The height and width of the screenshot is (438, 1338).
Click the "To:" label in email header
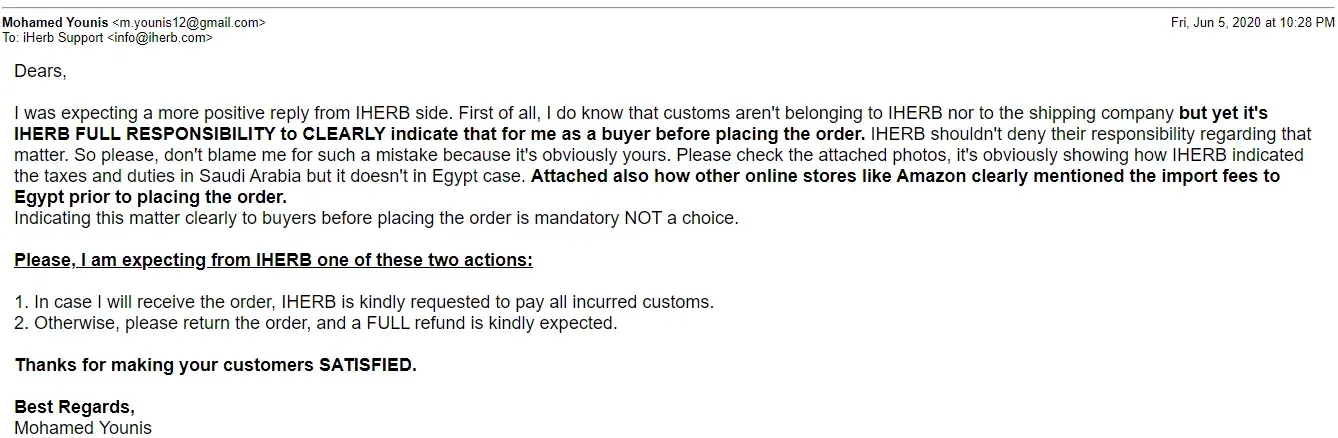(10, 38)
